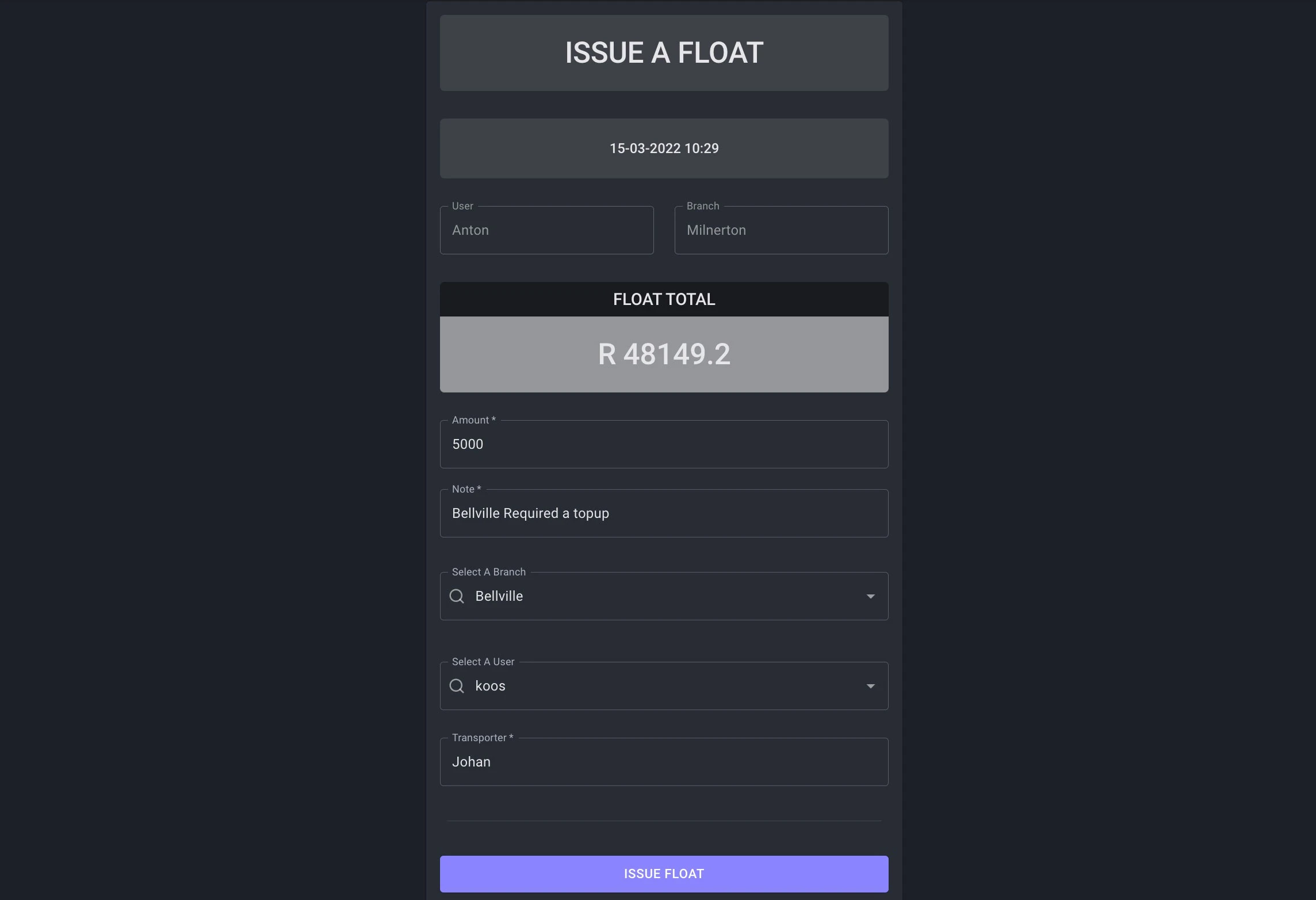
Task: Select the Transporter field containing Johan
Action: (664, 762)
